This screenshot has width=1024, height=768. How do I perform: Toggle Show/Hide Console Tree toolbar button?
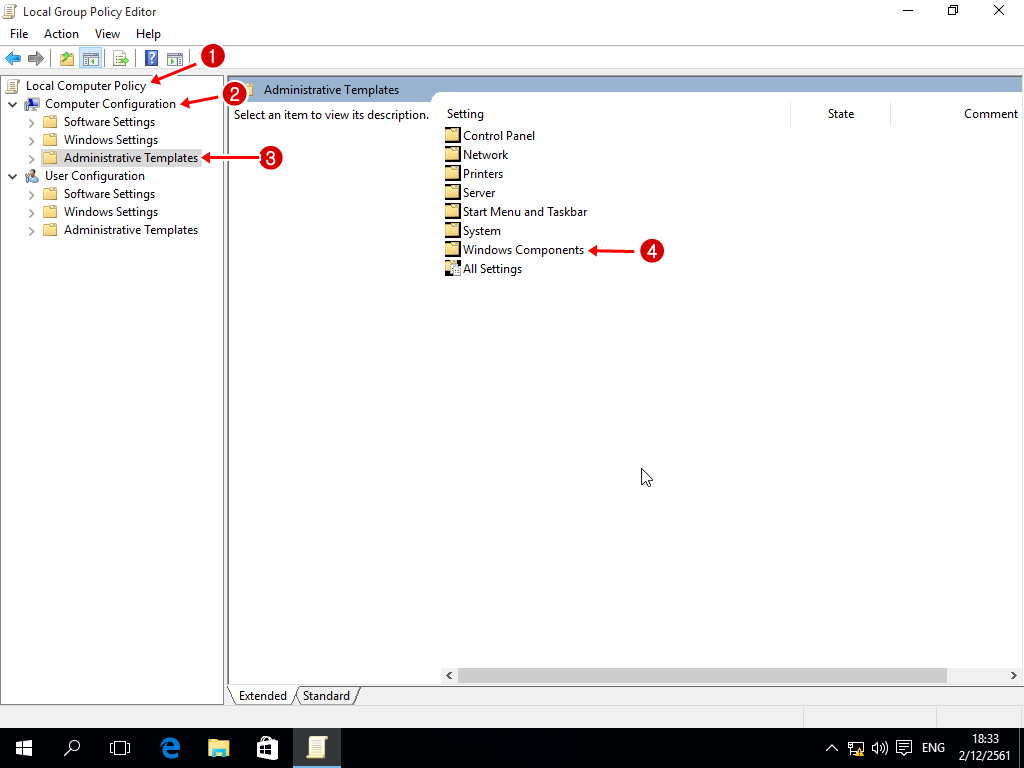pos(90,59)
